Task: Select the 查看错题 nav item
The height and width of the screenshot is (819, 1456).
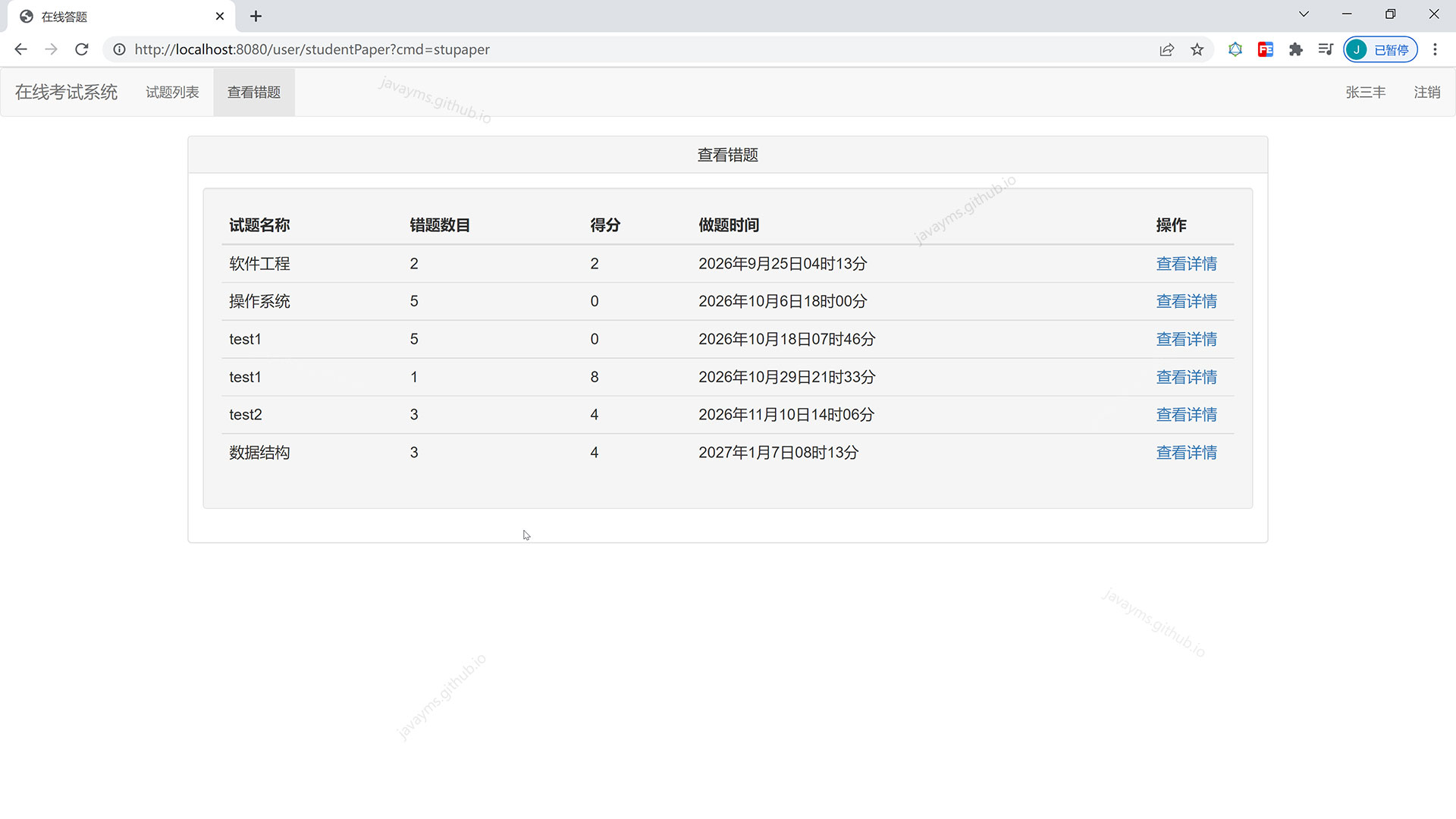Action: [x=254, y=92]
